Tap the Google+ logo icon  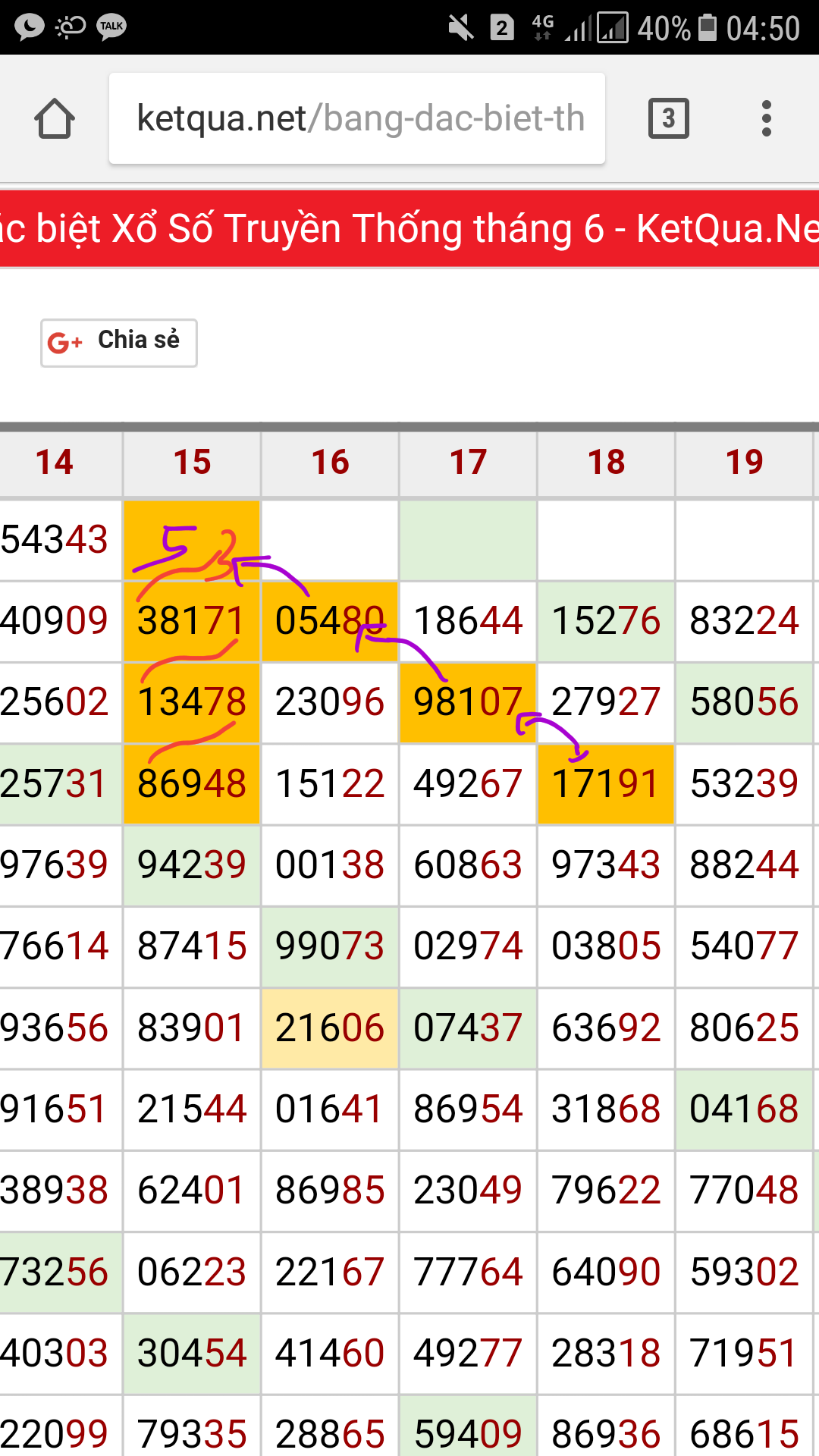[x=64, y=343]
